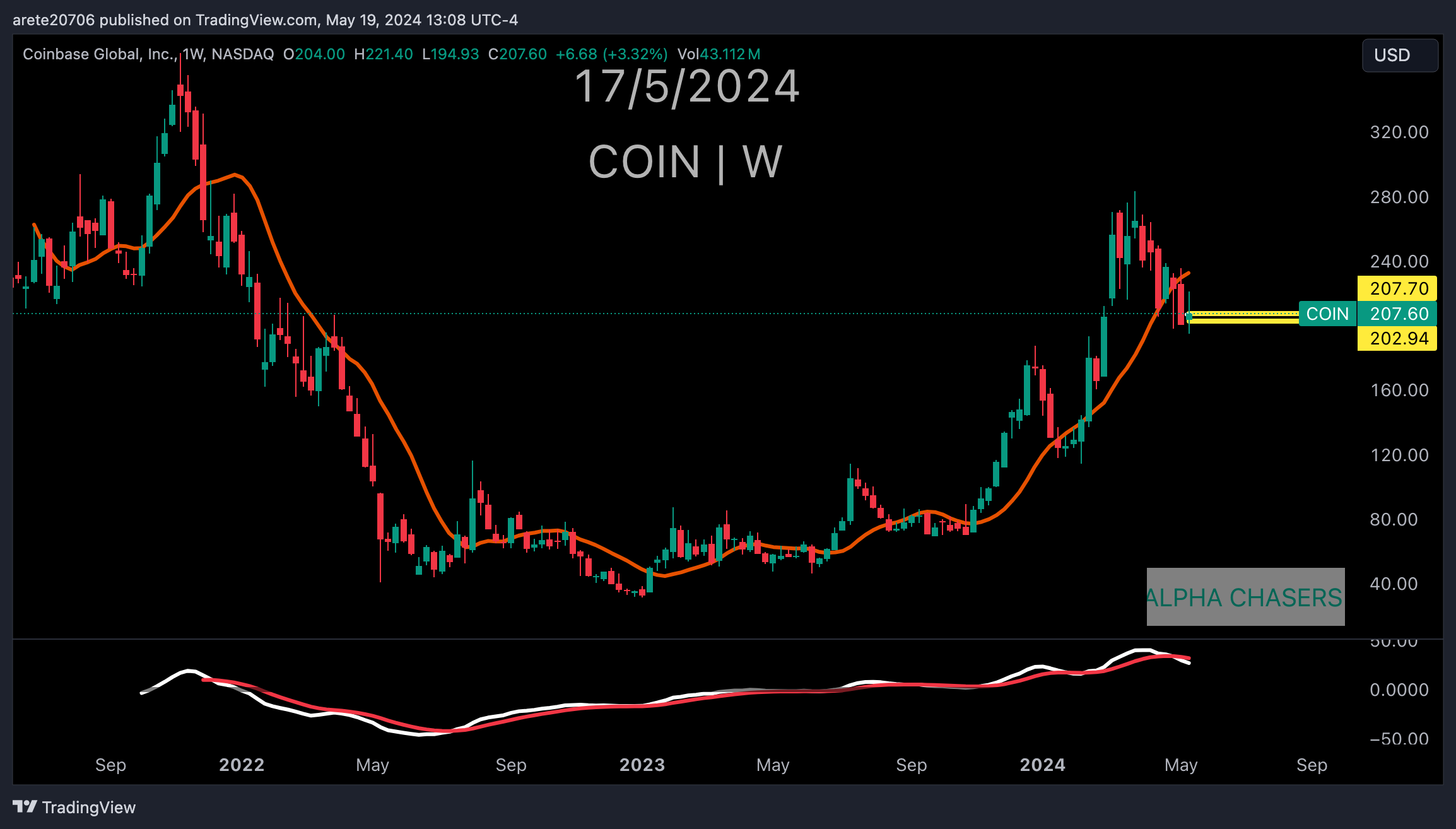Click the first Sep label on time axis
This screenshot has height=829, width=1456.
pos(110,765)
